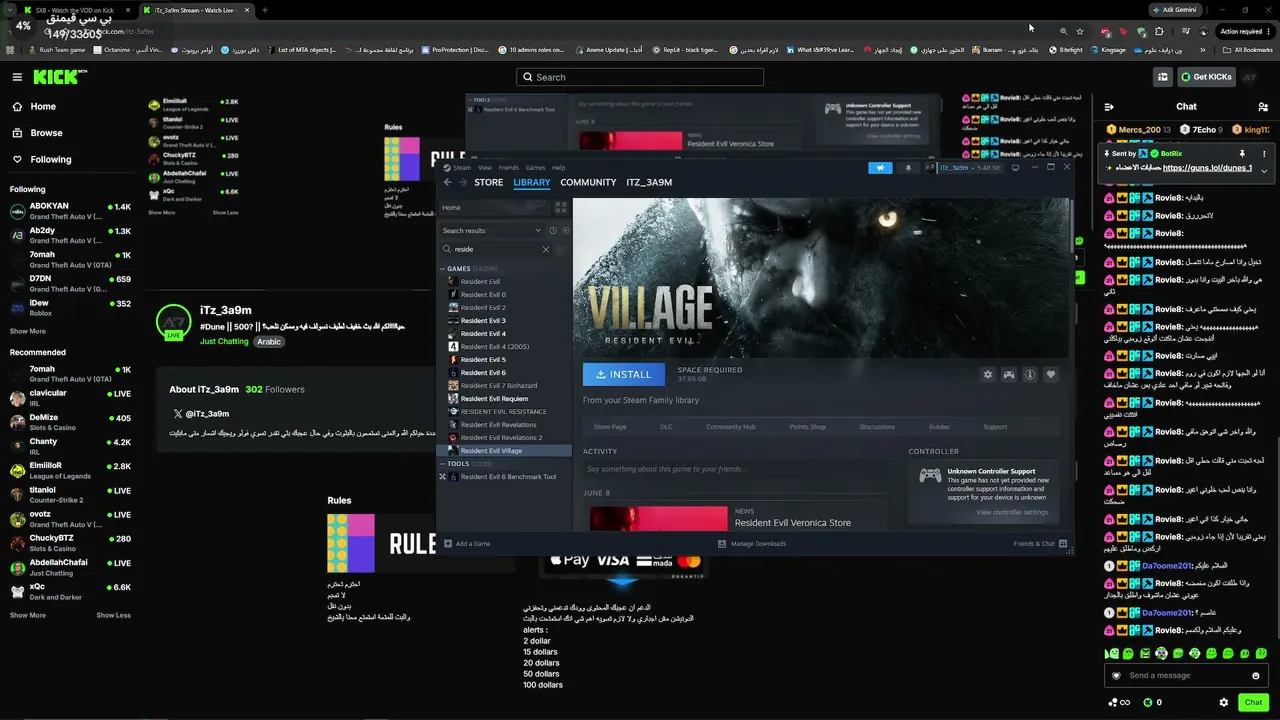
Task: Clear the Steam library search text
Action: (546, 249)
